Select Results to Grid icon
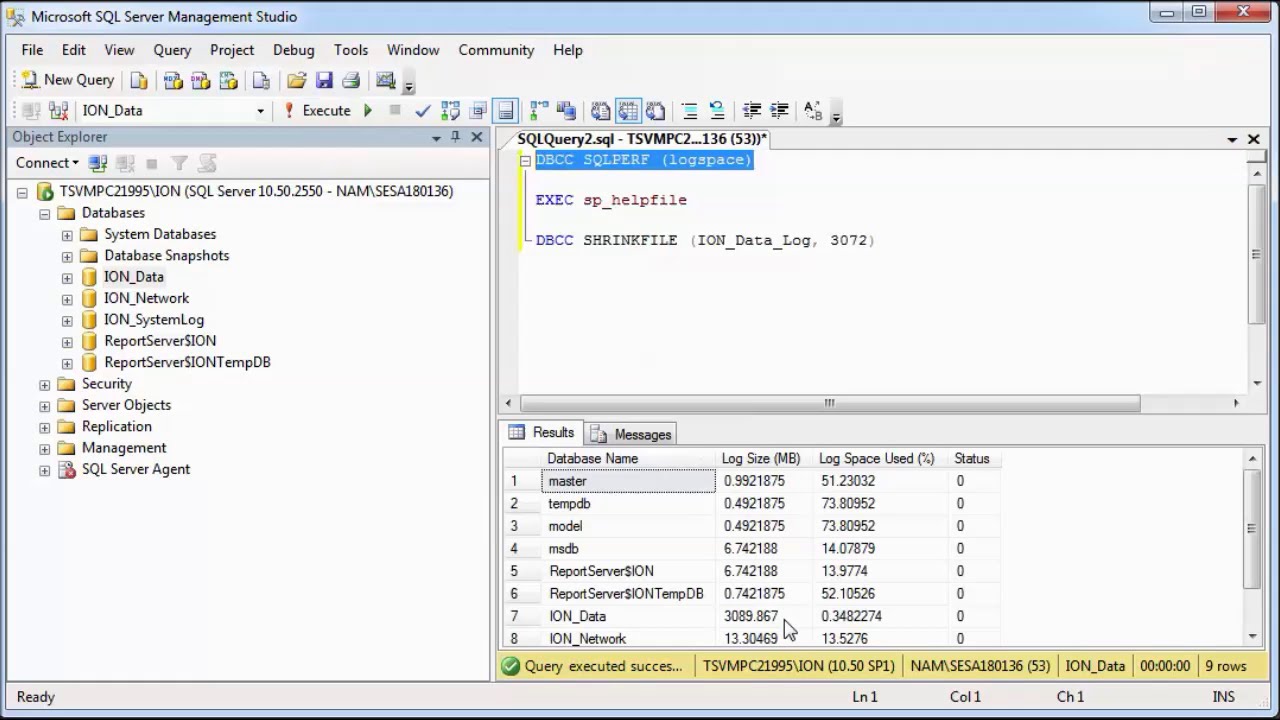The width and height of the screenshot is (1280, 720). pyautogui.click(x=628, y=111)
